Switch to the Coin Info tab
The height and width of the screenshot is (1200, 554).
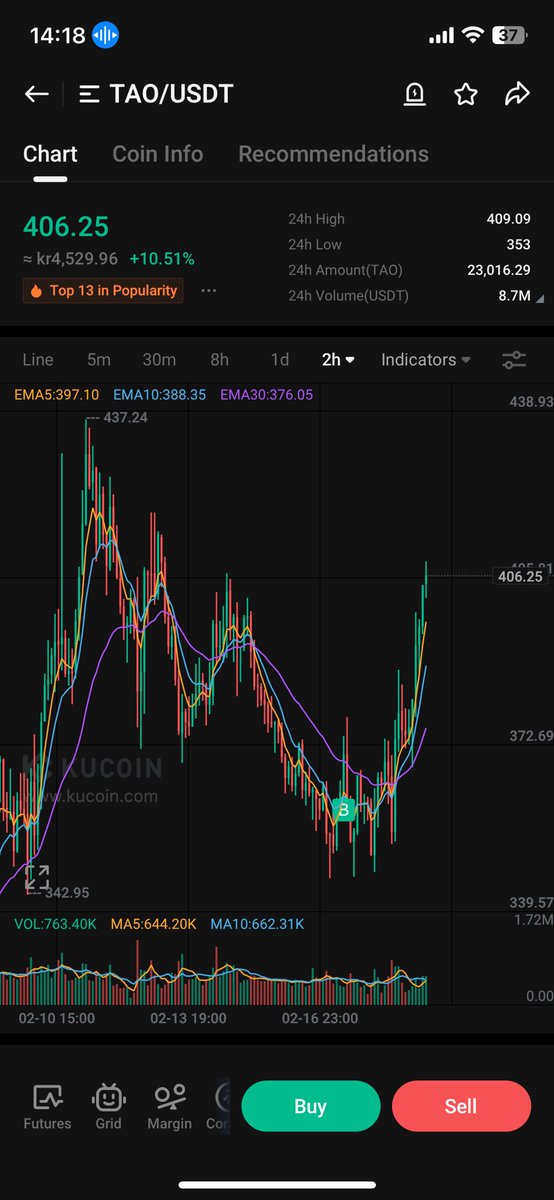pos(157,154)
